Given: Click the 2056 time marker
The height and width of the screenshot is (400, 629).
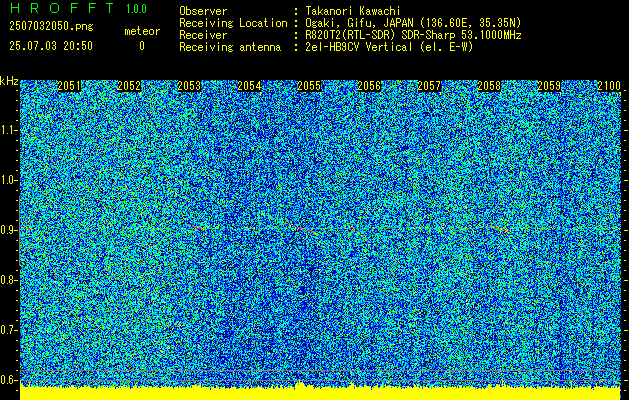Looking at the screenshot, I should pyautogui.click(x=369, y=86).
